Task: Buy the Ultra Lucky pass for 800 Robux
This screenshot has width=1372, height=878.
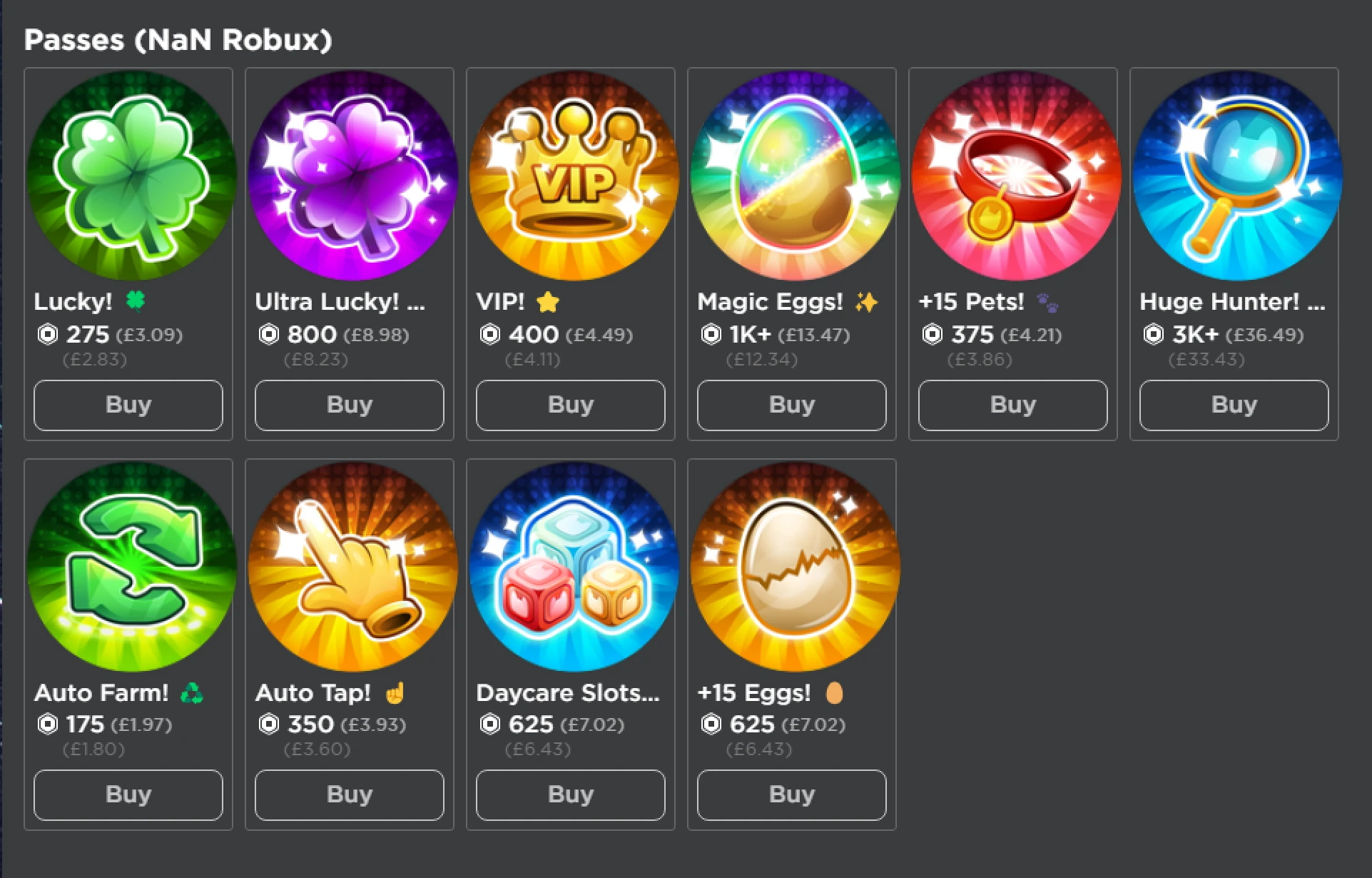Action: point(350,405)
